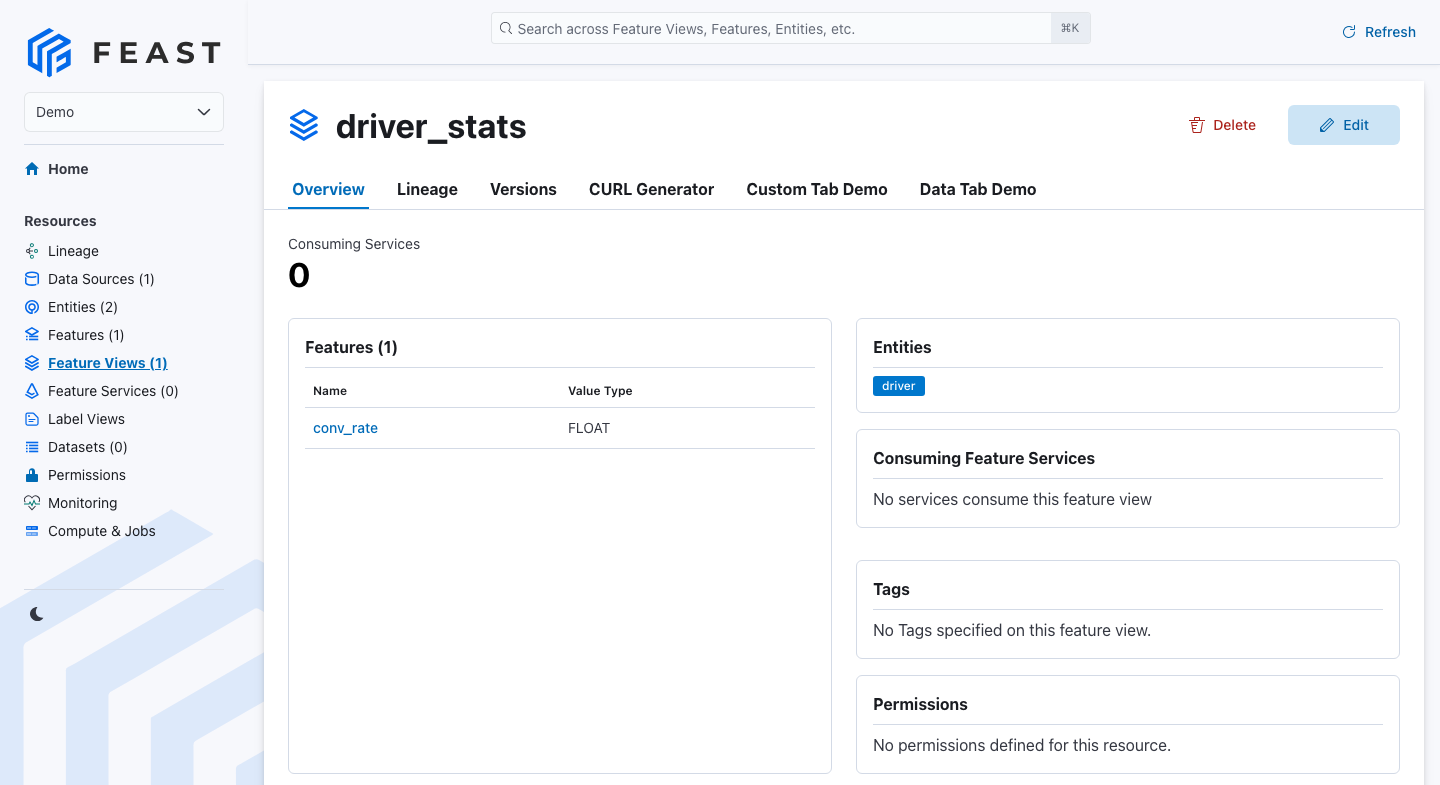The width and height of the screenshot is (1440, 785).
Task: Click the Feature Services sidebar icon
Action: tap(32, 391)
